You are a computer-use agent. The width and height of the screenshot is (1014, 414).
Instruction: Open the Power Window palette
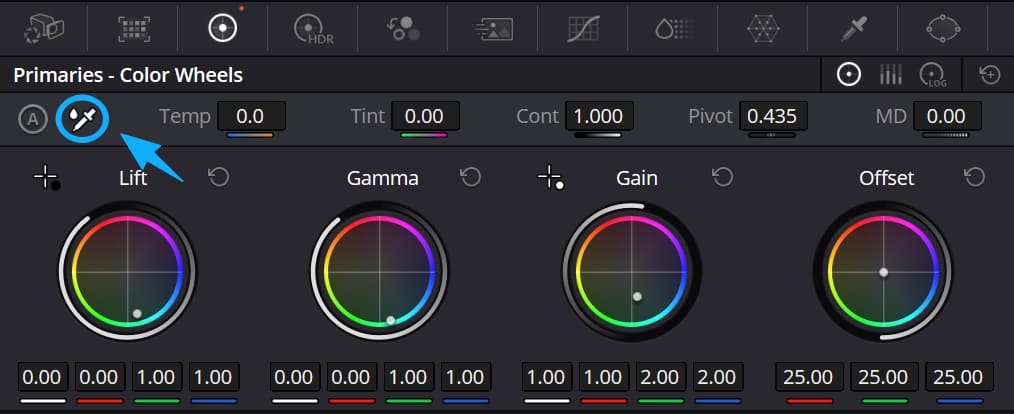coord(944,29)
